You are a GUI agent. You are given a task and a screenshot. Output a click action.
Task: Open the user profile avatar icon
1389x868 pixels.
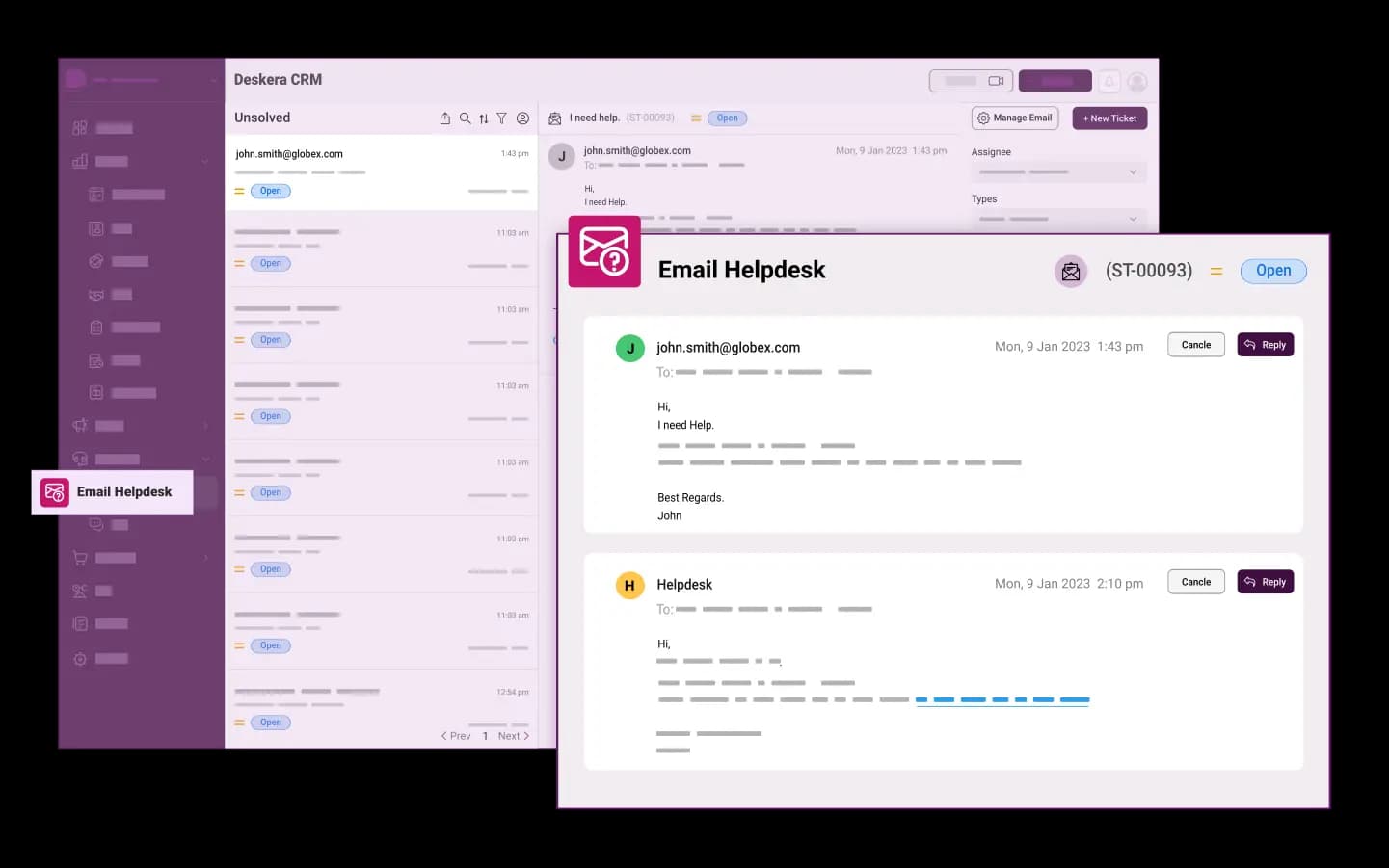tap(1137, 81)
